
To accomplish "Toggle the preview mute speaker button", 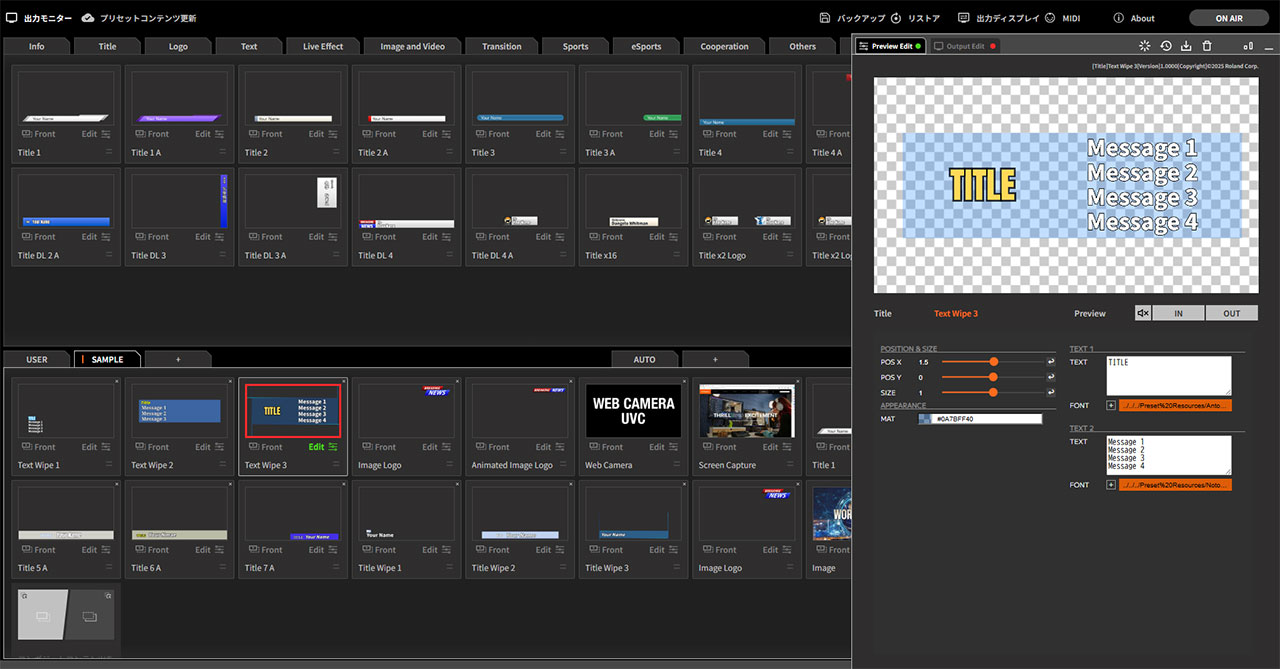I will (x=1143, y=313).
